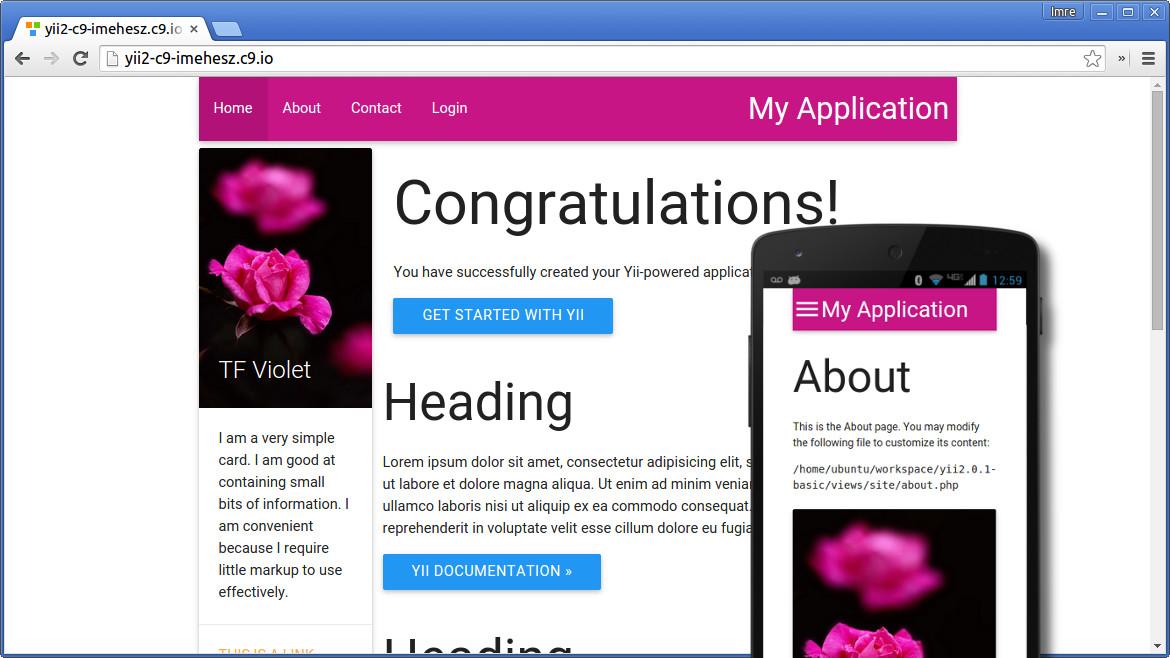
Task: Go to the Home nav item
Action: (x=233, y=108)
